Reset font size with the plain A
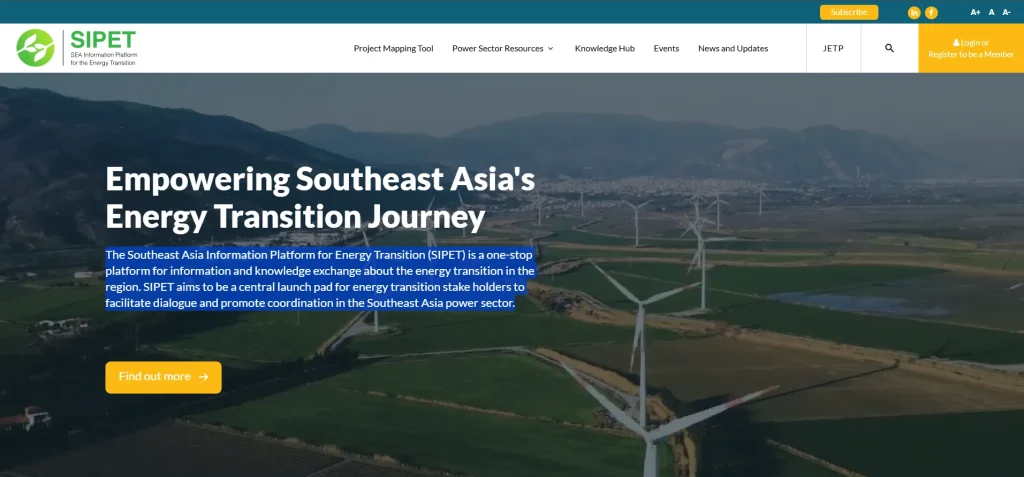The width and height of the screenshot is (1024, 477). (x=991, y=12)
